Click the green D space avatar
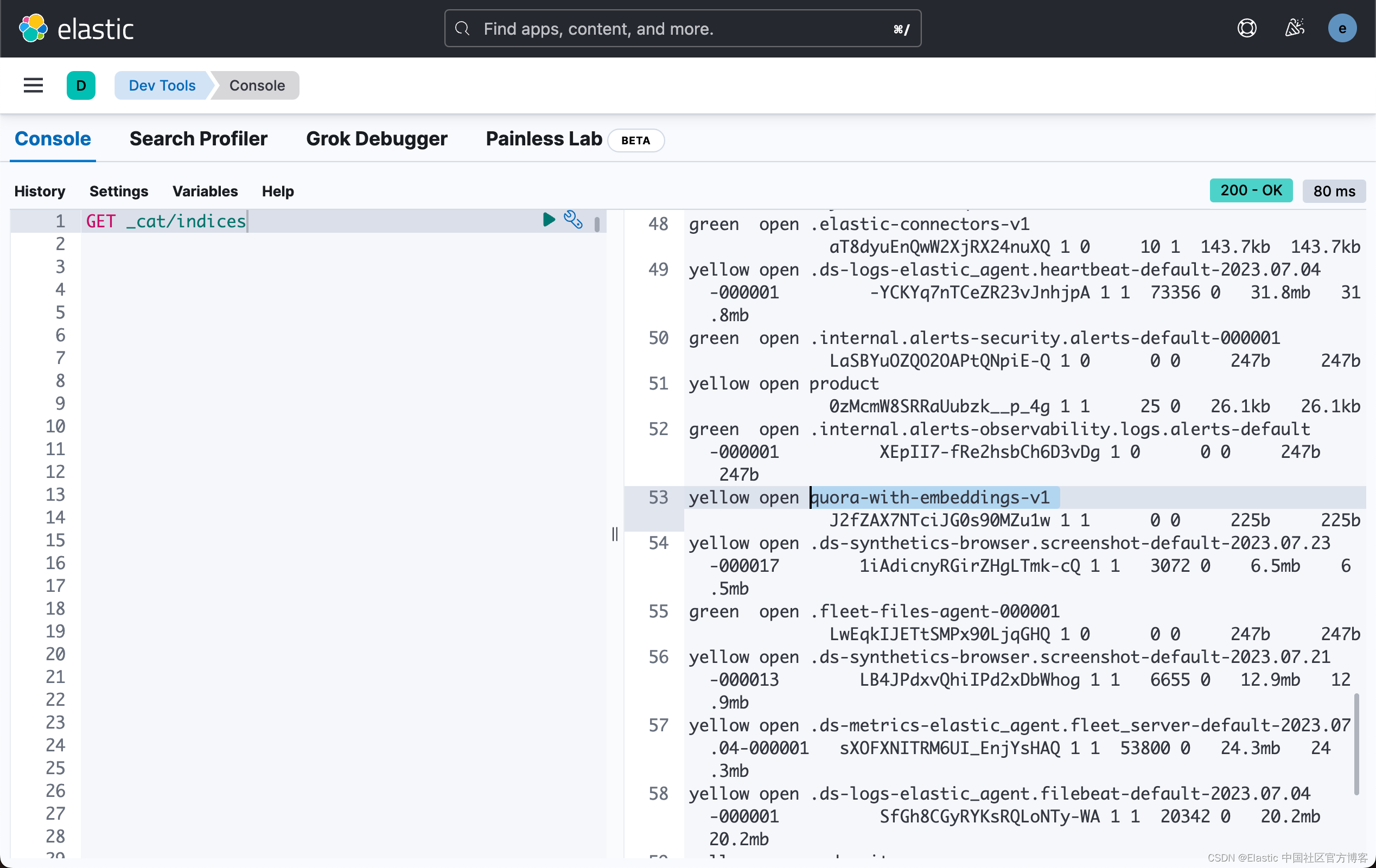The image size is (1376, 868). coord(80,86)
